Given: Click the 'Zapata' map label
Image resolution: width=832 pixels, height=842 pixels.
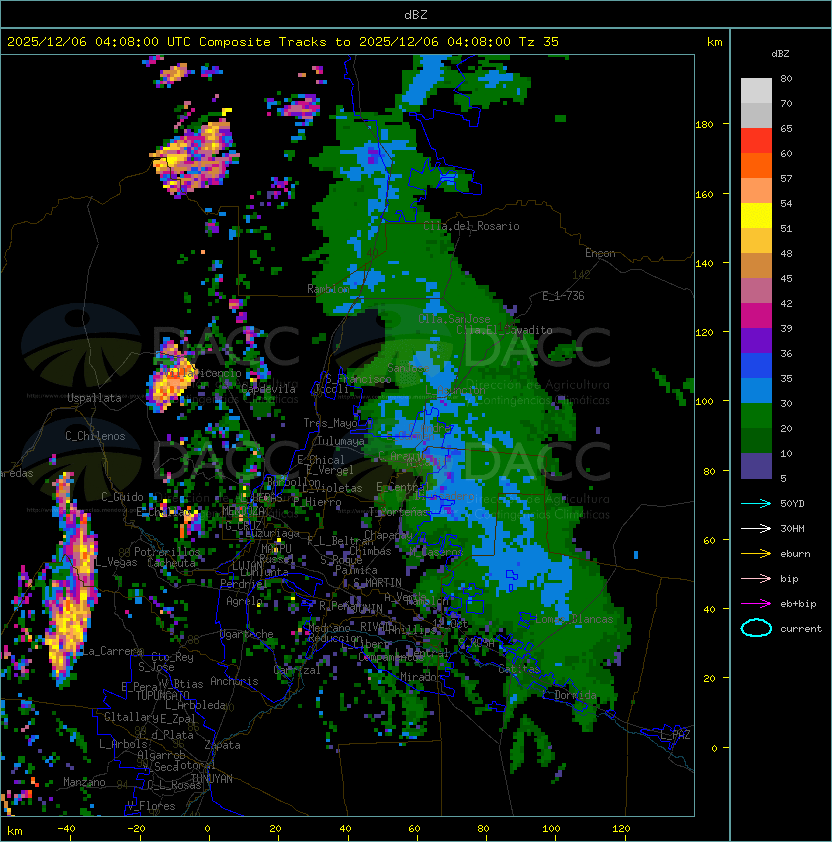Looking at the screenshot, I should pyautogui.click(x=222, y=745).
